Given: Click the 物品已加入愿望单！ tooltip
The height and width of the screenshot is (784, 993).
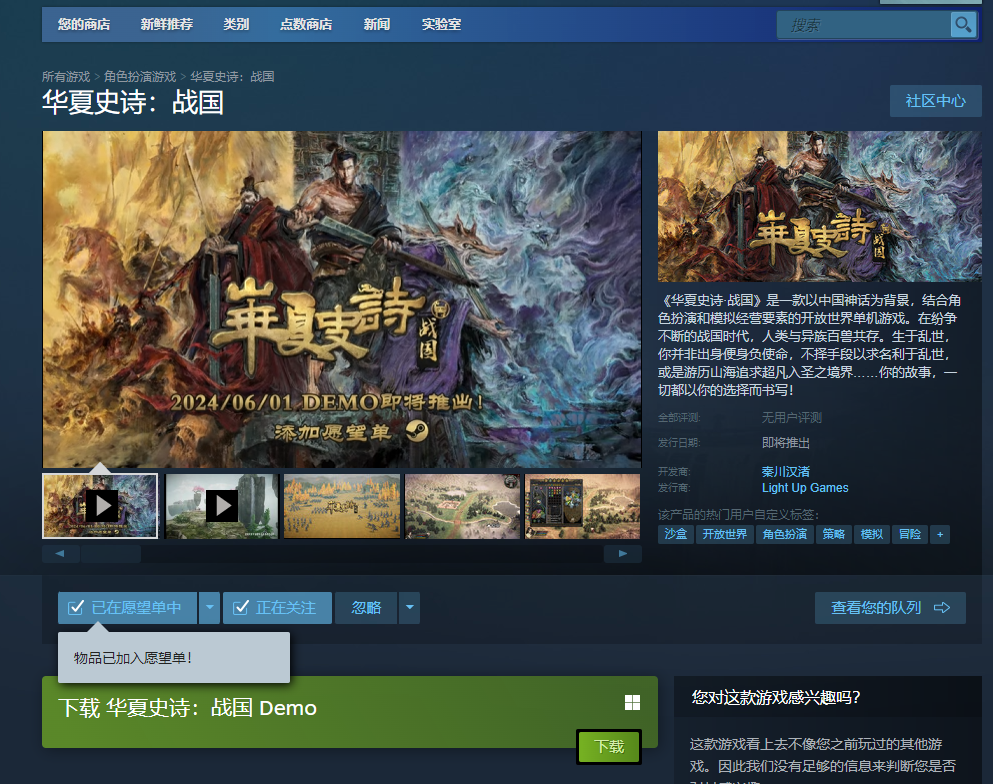Looking at the screenshot, I should (x=174, y=657).
